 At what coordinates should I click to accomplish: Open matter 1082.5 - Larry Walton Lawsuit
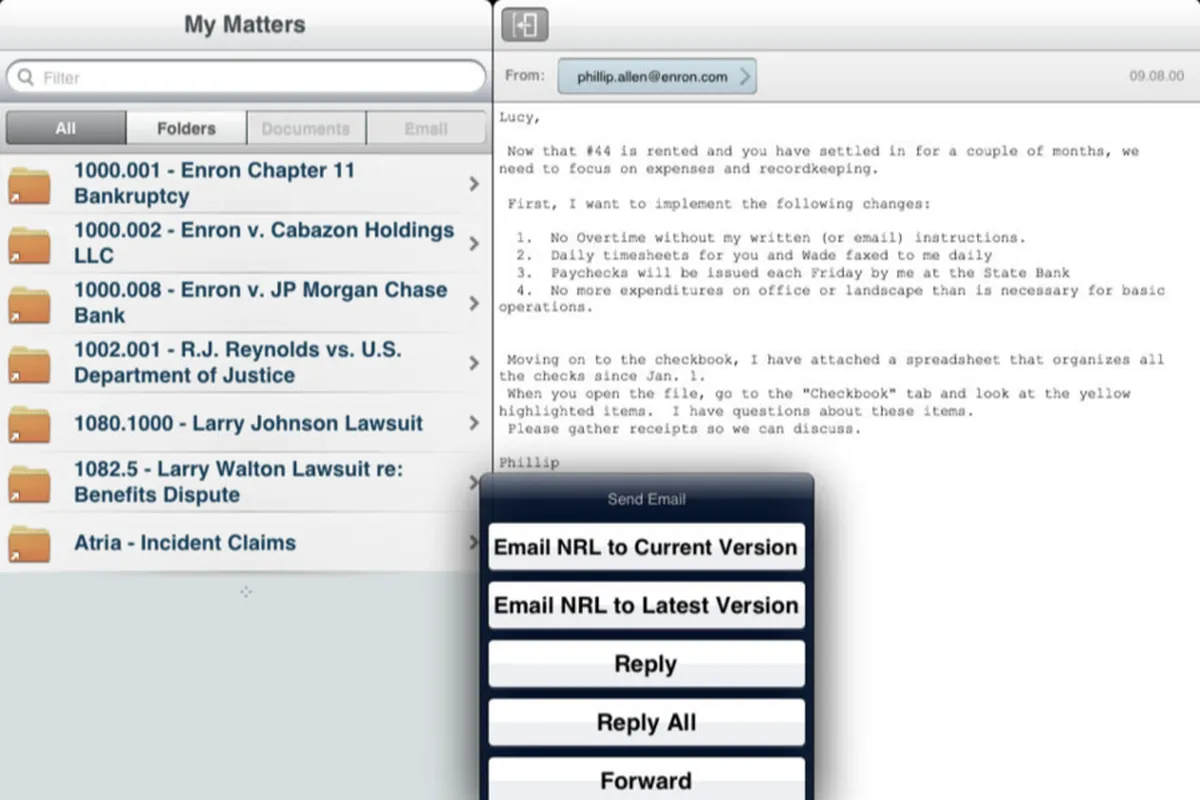point(245,482)
